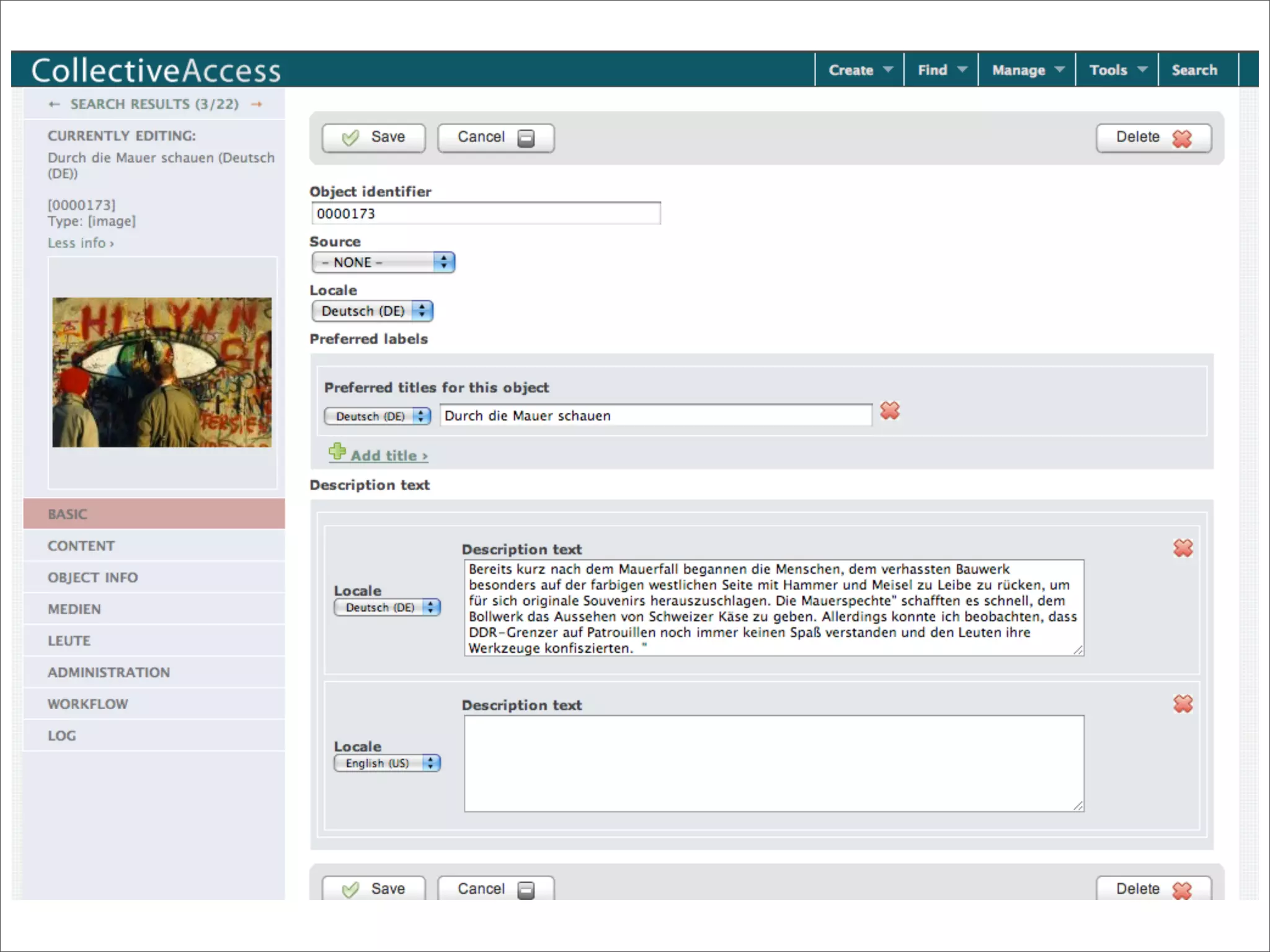Image resolution: width=1270 pixels, height=952 pixels.
Task: Click the Type: [image] text
Action: 92,221
